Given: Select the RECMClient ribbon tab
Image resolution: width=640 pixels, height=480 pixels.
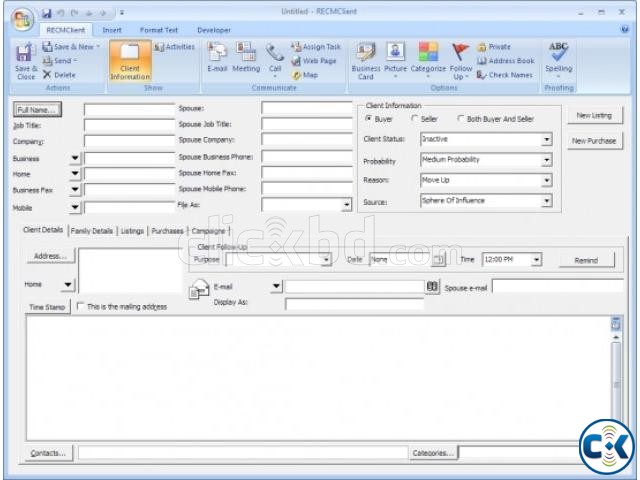Looking at the screenshot, I should coord(66,30).
